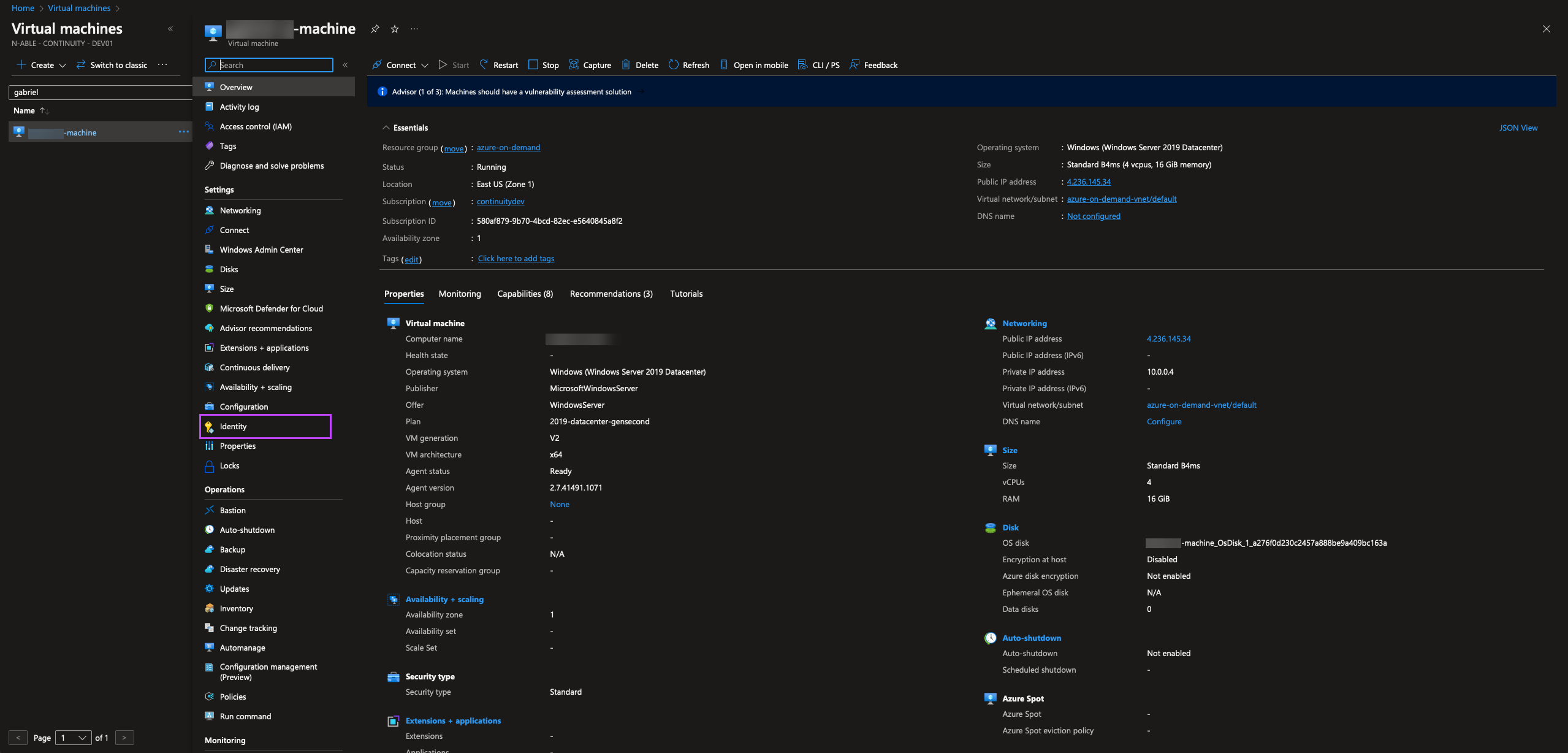Open page number dropdown
Image resolution: width=1568 pixels, height=753 pixels.
click(73, 738)
